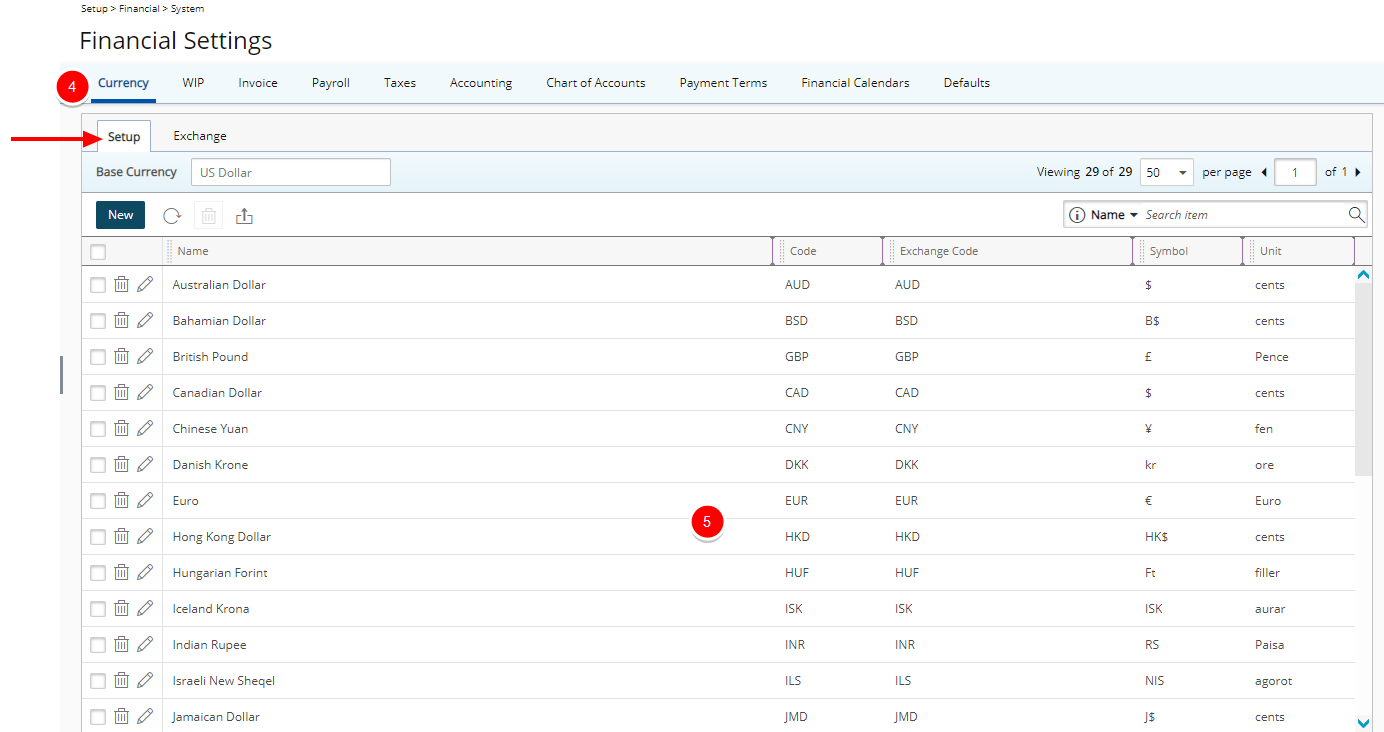Viewport: 1384px width, 732px height.
Task: Select the Setup sub-tab
Action: click(124, 136)
